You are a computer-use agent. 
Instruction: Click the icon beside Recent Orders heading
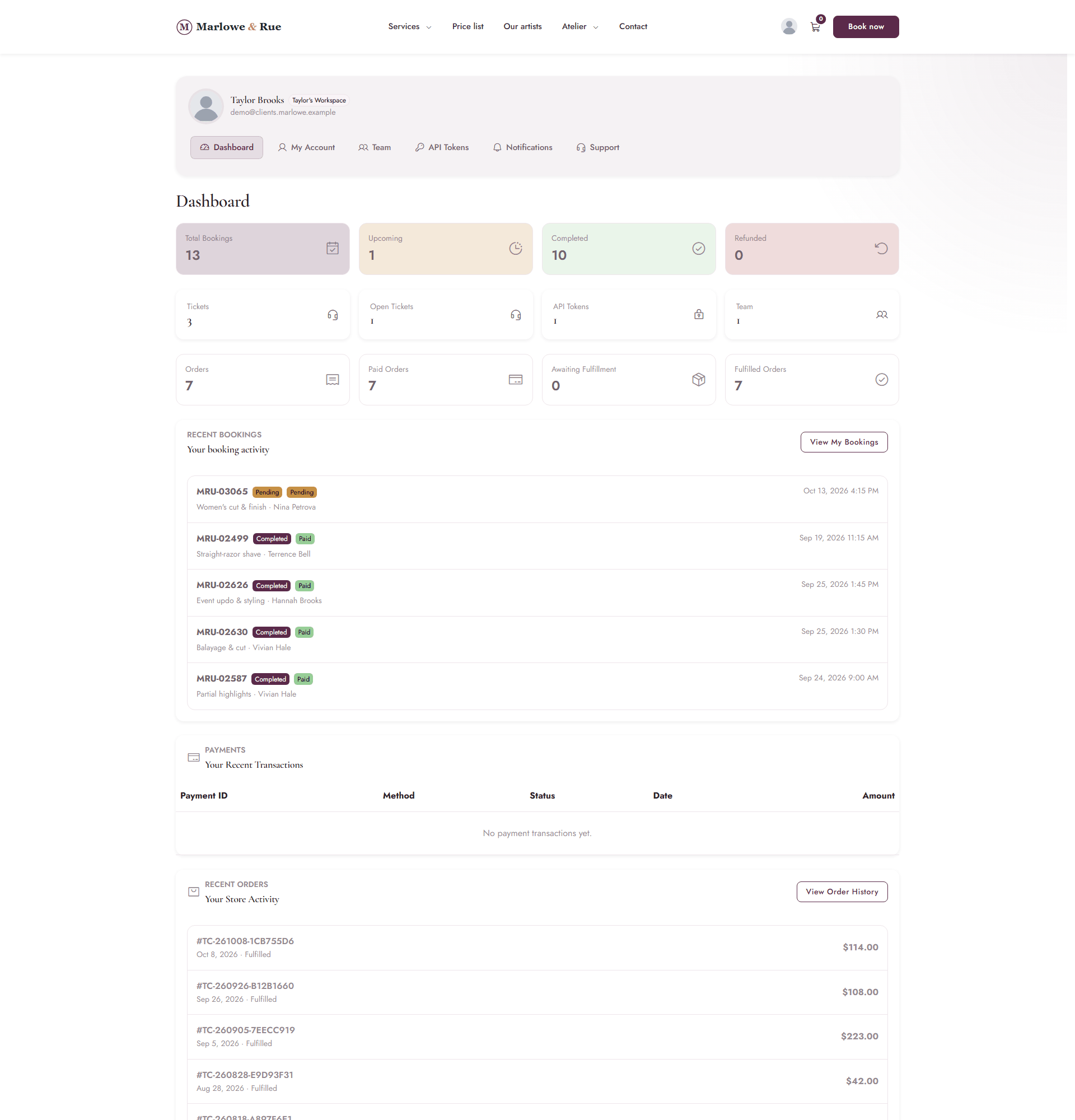(194, 892)
